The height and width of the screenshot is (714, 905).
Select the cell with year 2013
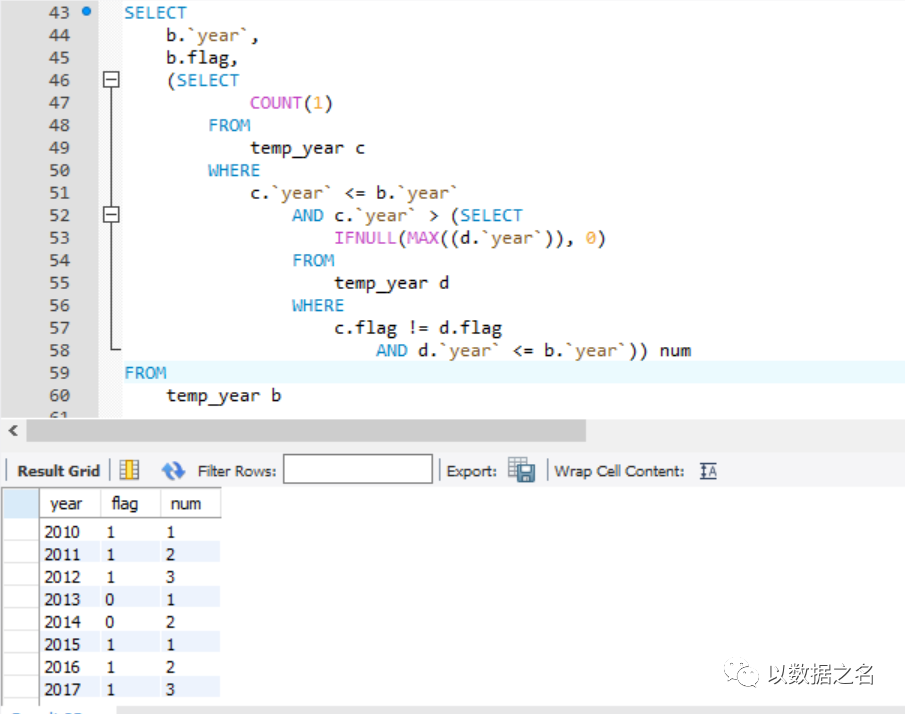point(70,599)
